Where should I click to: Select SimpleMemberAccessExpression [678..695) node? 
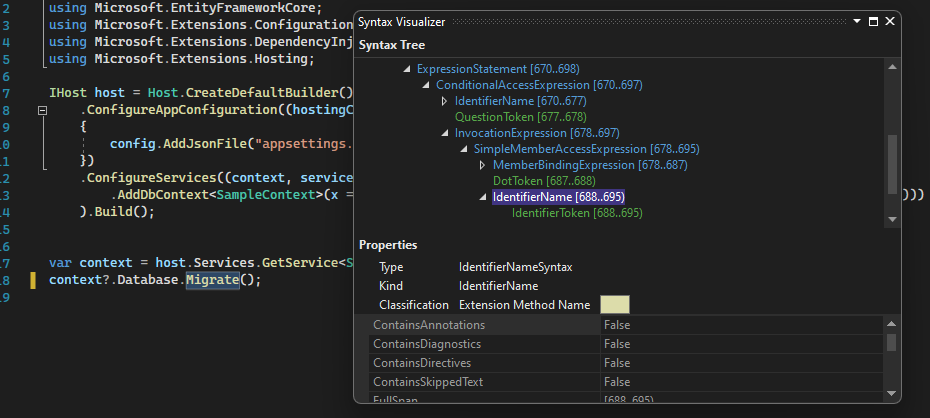(587, 149)
